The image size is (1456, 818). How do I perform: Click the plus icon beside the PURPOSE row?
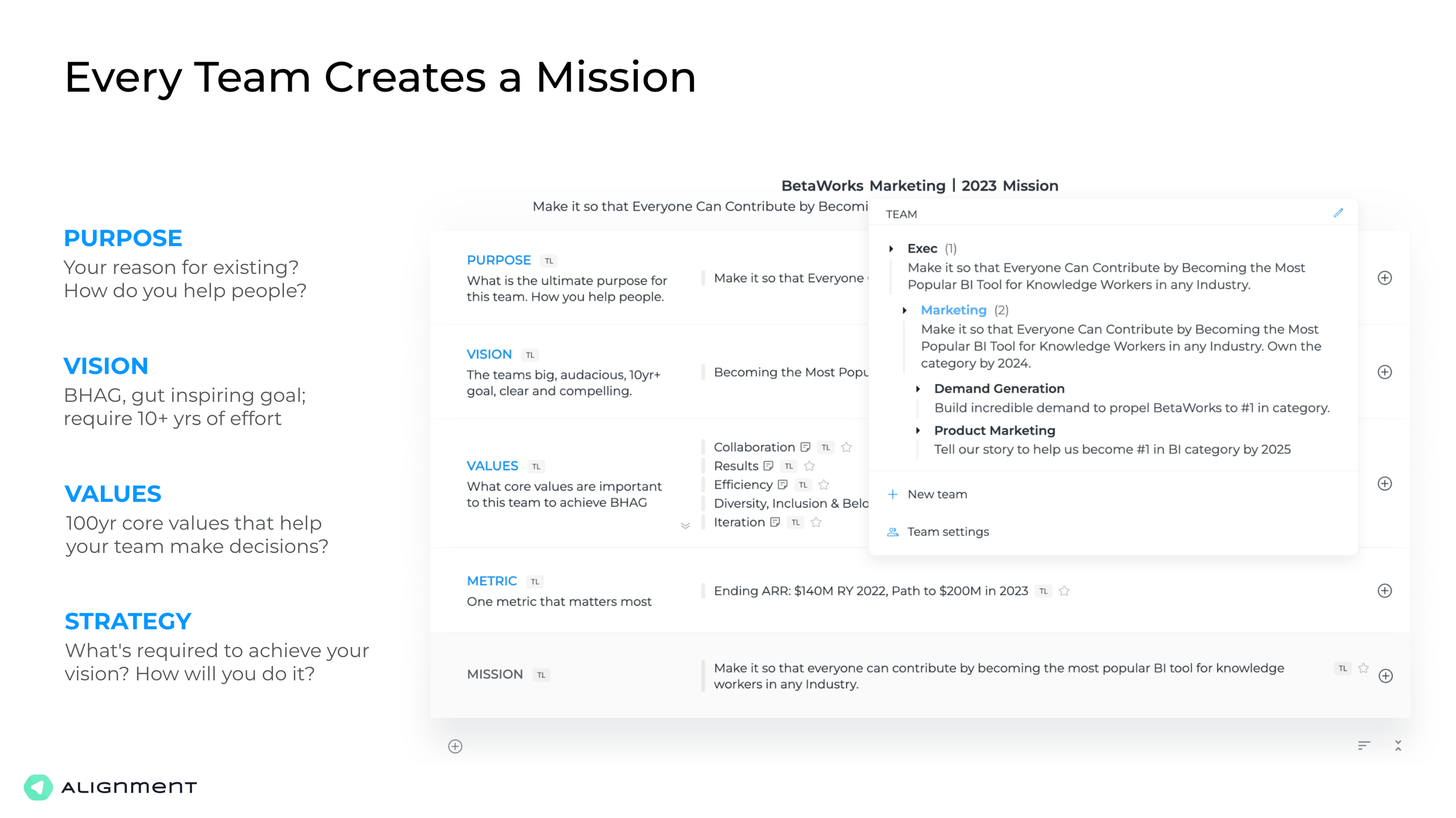[1385, 277]
